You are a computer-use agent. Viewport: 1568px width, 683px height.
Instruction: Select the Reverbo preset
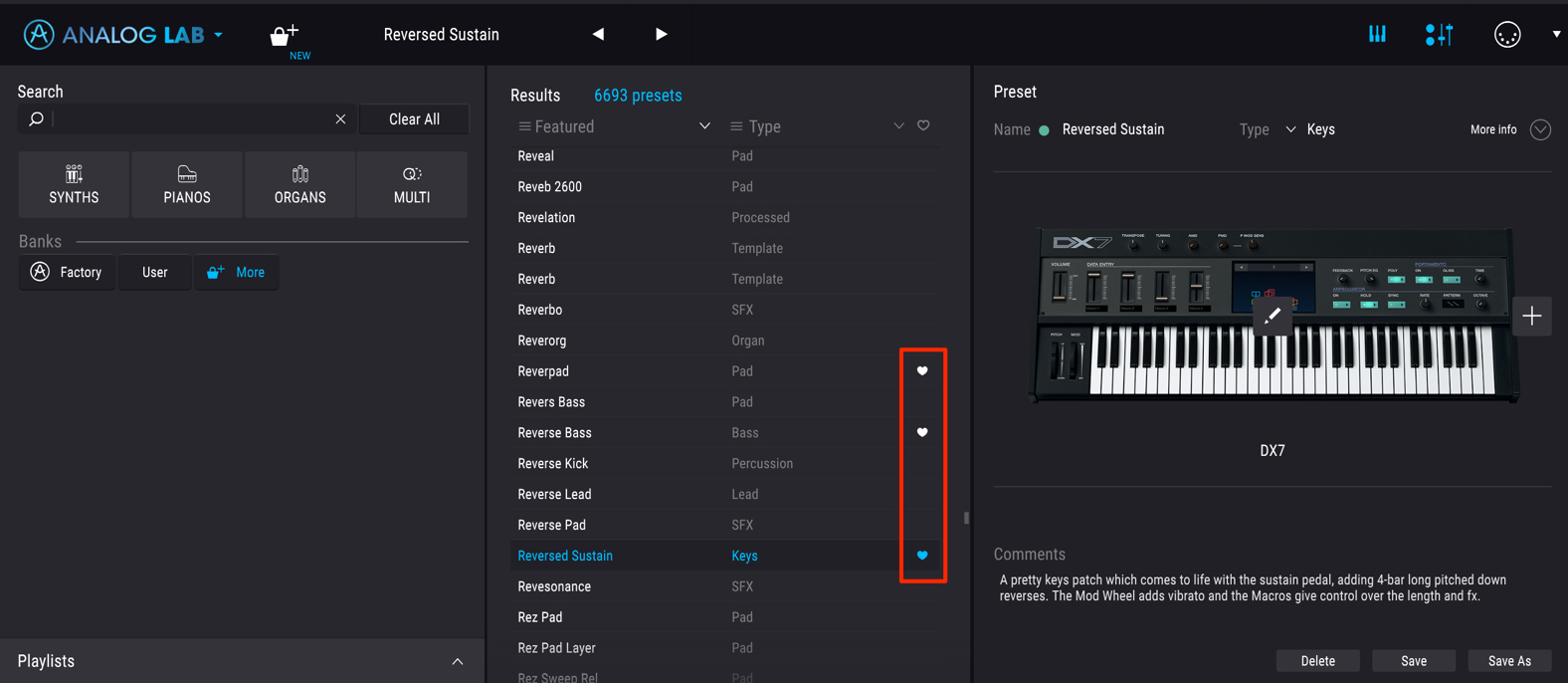(x=540, y=311)
